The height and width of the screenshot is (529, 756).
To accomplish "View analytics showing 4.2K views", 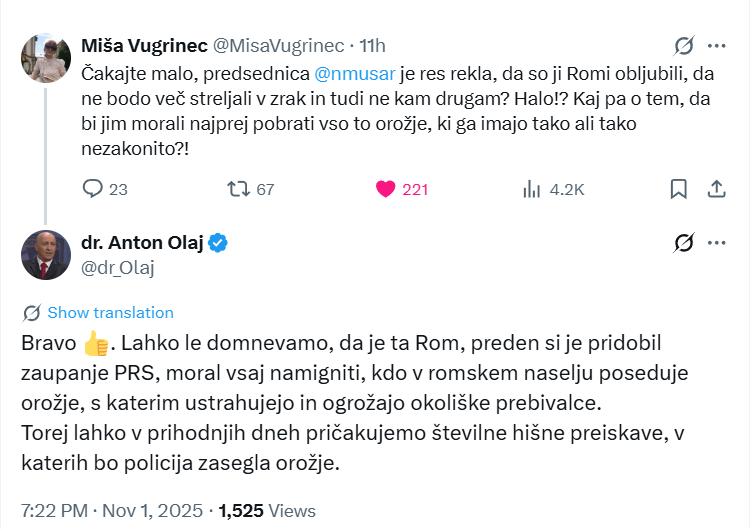I will [531, 189].
